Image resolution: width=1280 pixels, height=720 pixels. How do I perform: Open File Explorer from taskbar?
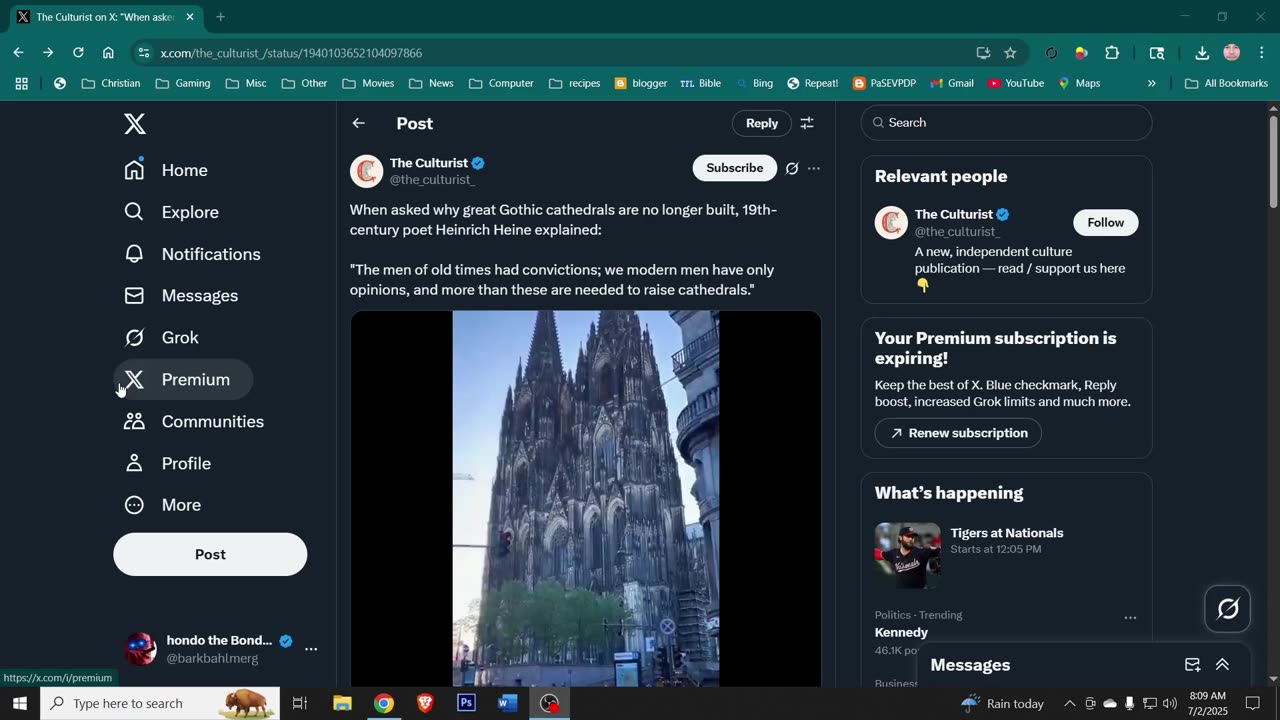pos(342,703)
